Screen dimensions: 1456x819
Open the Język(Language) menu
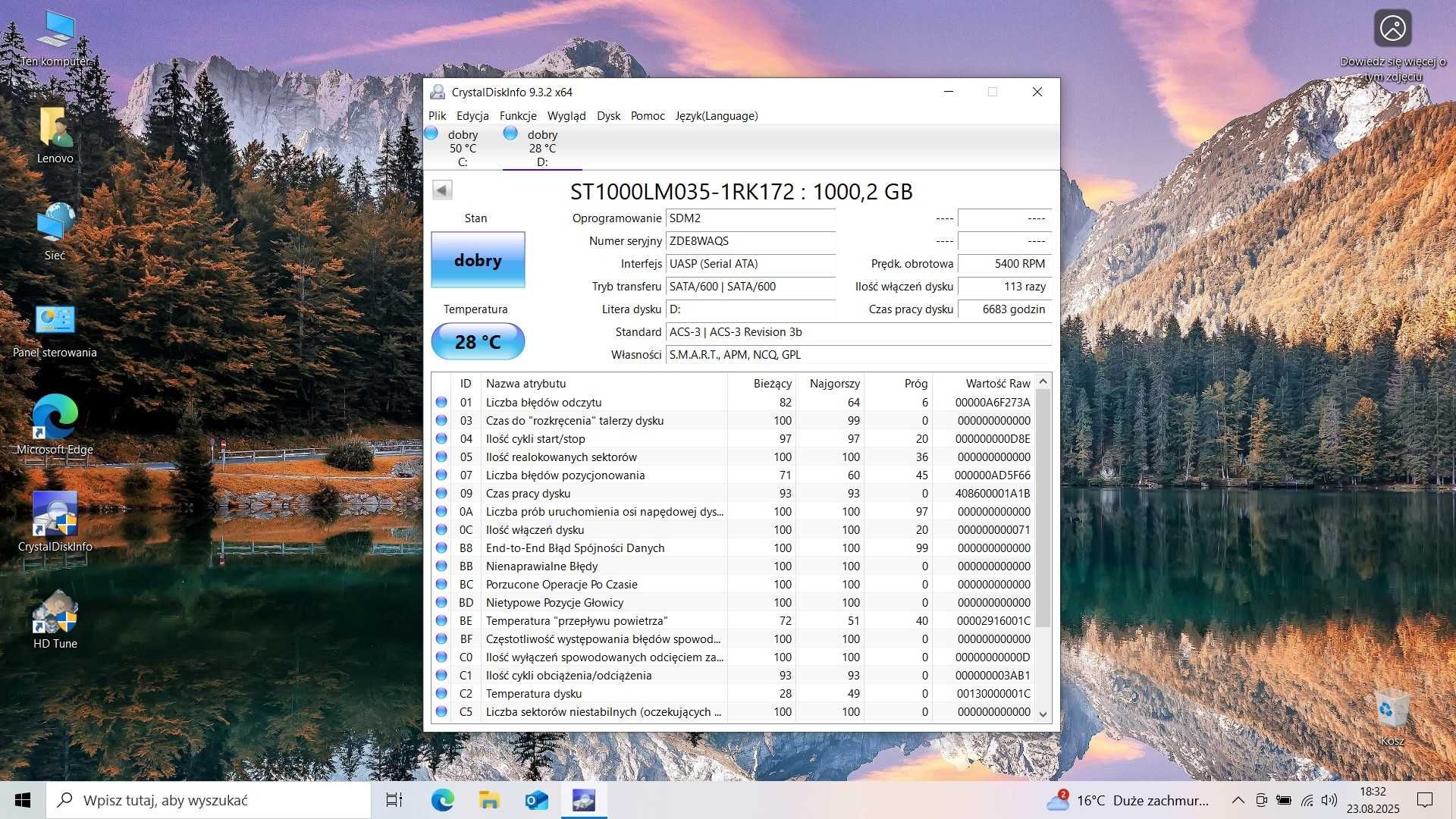click(717, 115)
